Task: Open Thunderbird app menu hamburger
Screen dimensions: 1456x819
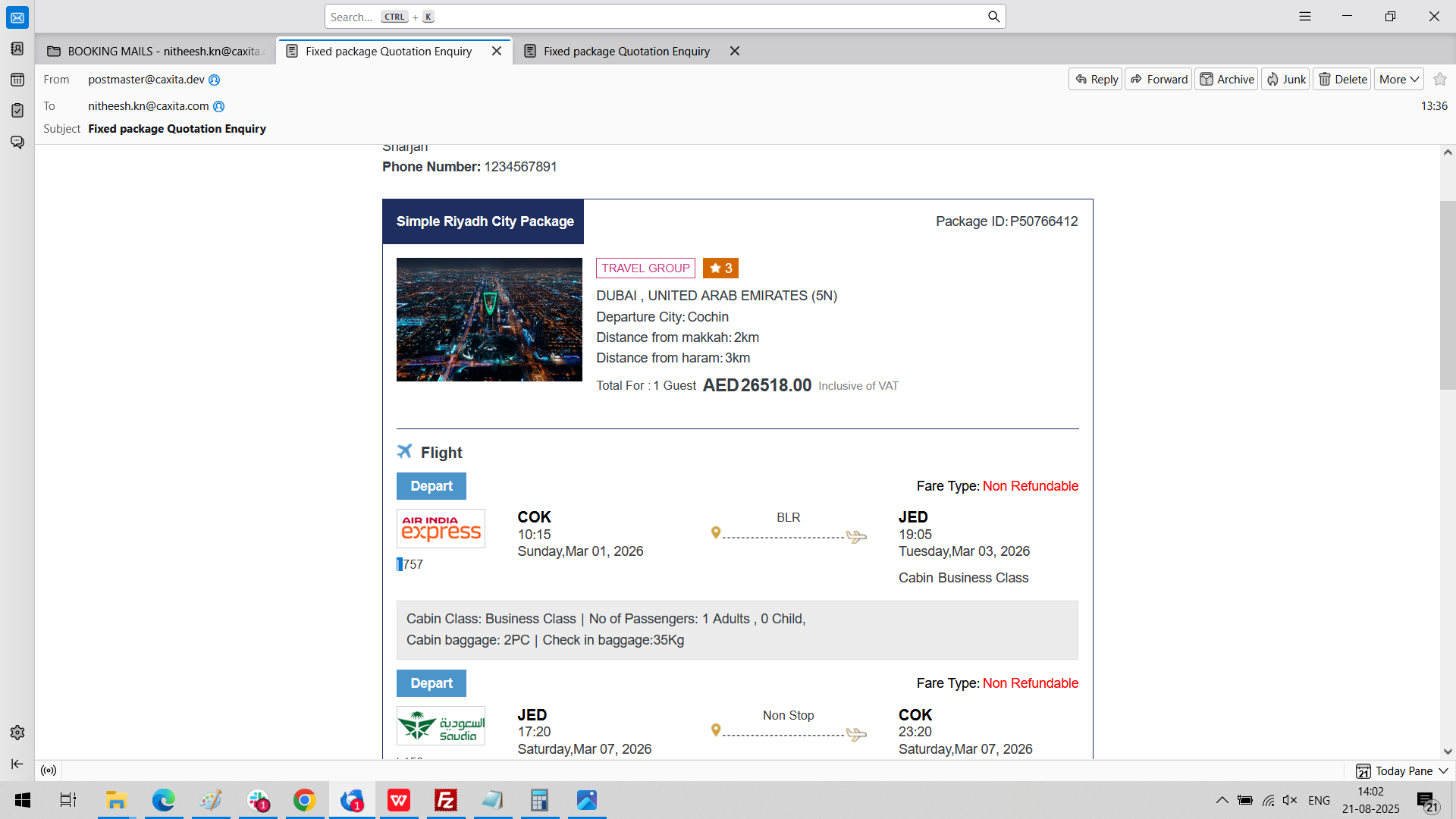Action: pyautogui.click(x=1305, y=16)
